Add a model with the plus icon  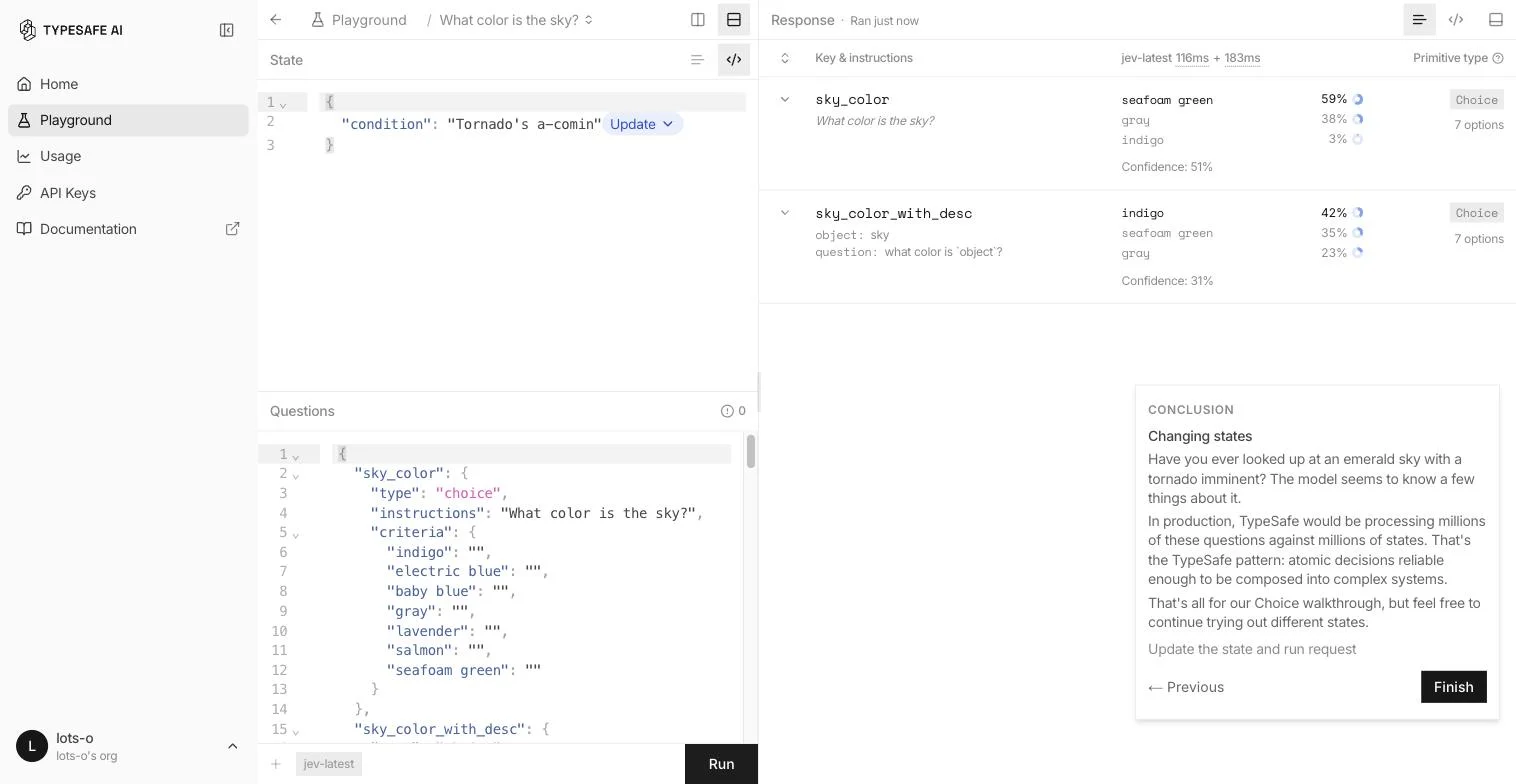tap(276, 764)
